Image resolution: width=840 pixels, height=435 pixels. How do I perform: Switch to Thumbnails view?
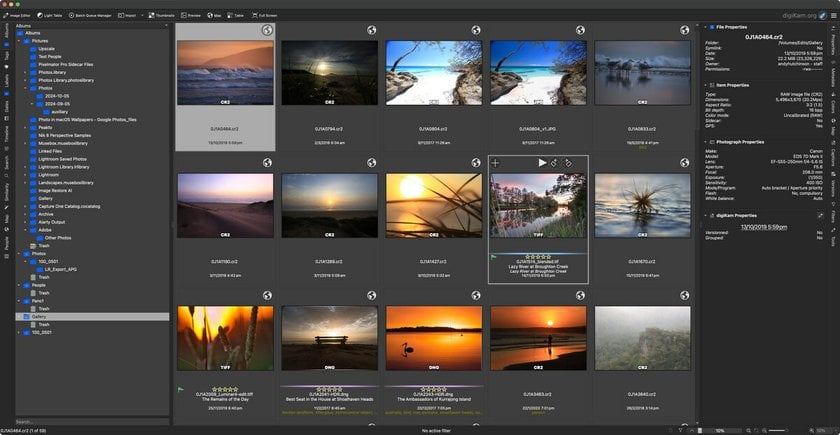(162, 16)
